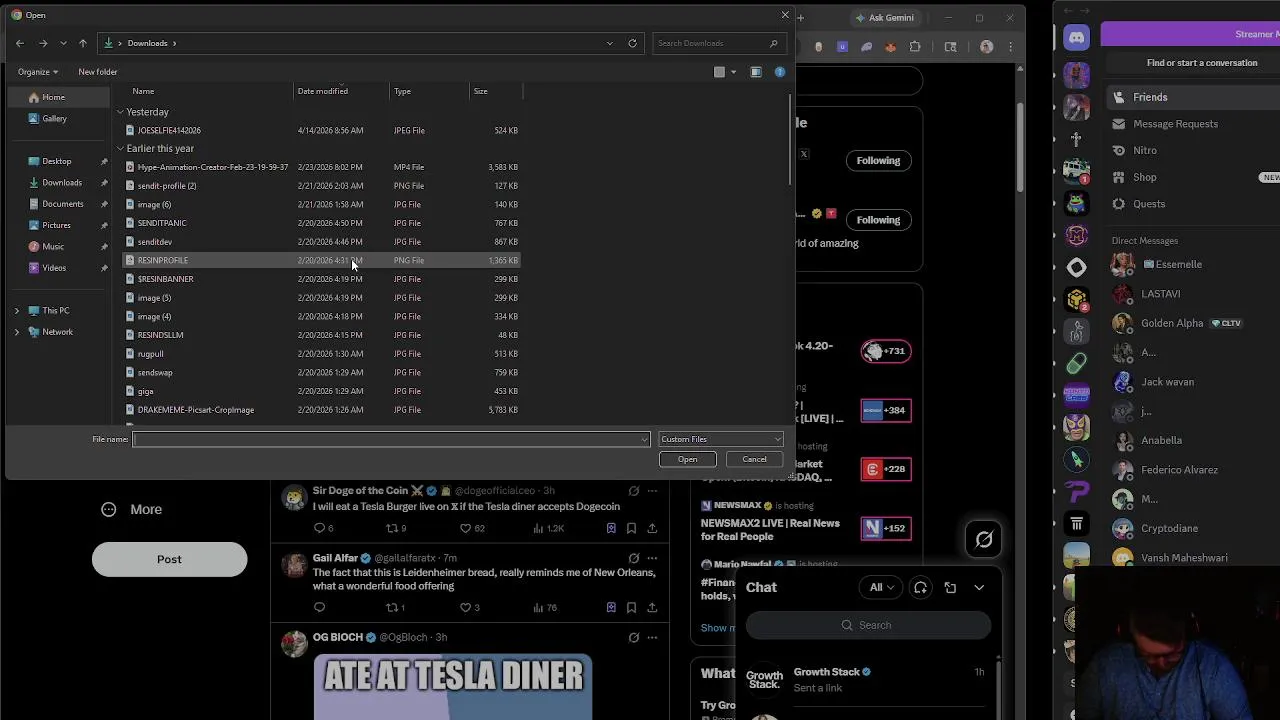This screenshot has height=720, width=1280.
Task: Click Ask Gemini in Chrome
Action: [884, 17]
